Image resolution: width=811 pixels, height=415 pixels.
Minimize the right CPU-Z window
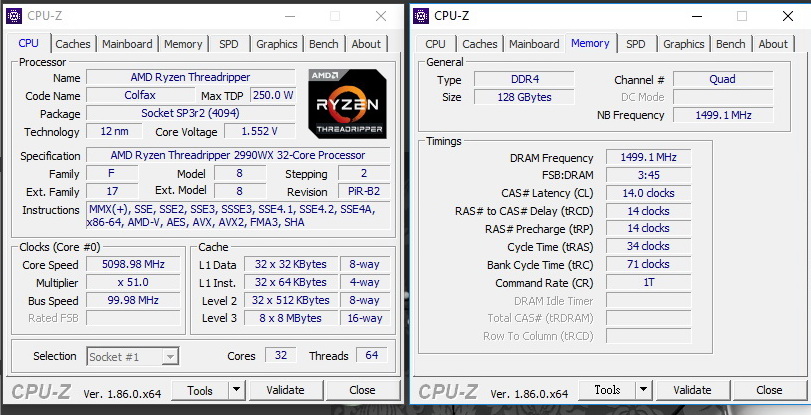click(696, 16)
